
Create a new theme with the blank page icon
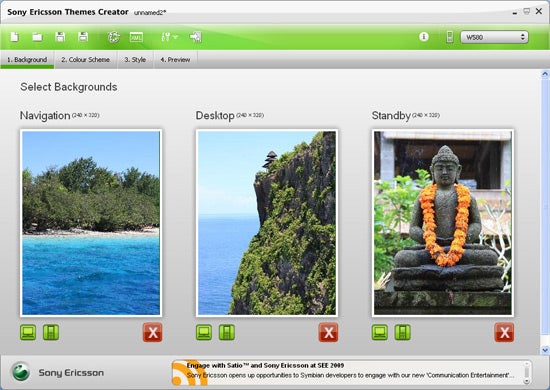[15, 37]
